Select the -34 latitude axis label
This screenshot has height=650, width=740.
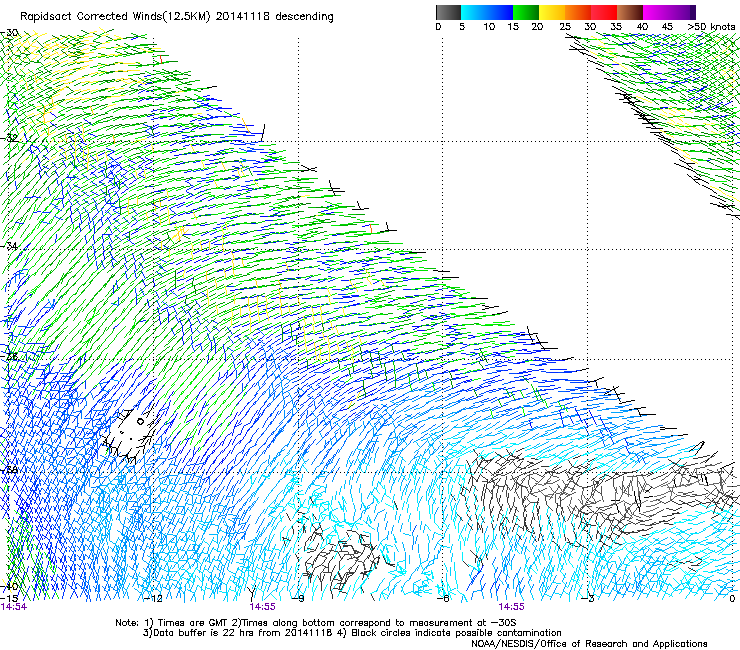point(9,246)
